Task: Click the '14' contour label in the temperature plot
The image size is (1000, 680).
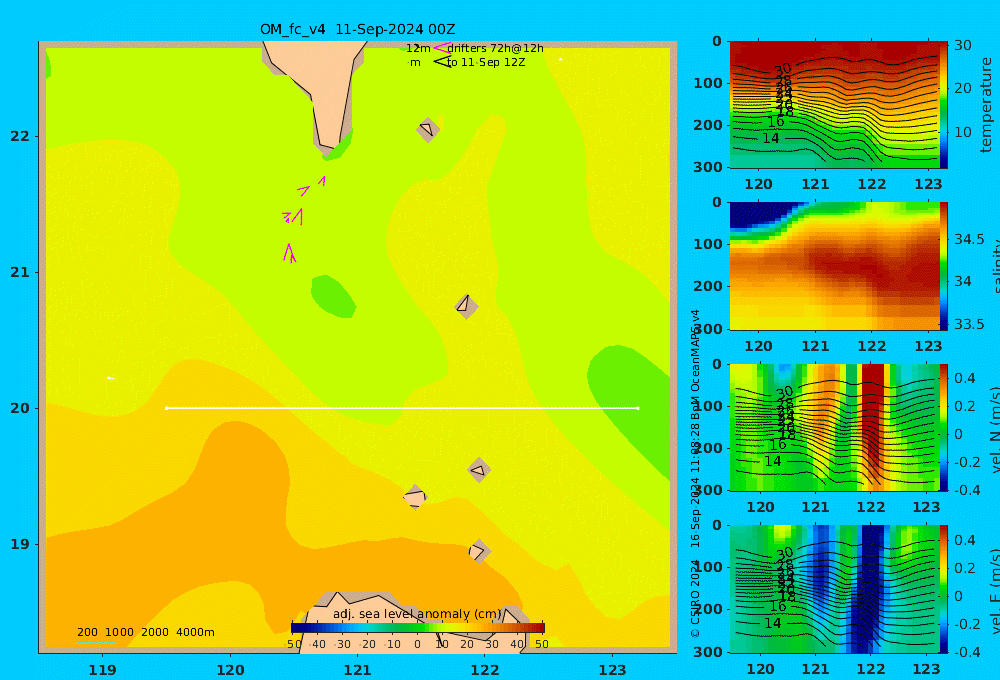Action: click(770, 138)
